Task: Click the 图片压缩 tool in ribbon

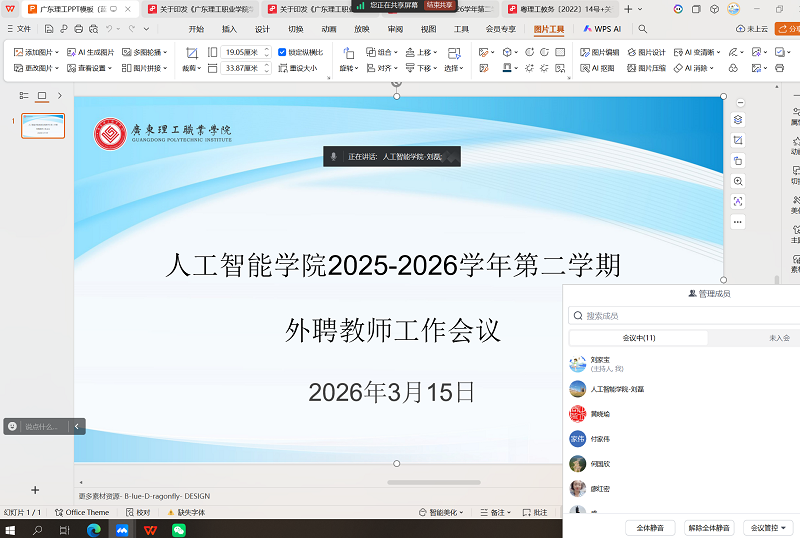Action: [x=646, y=69]
